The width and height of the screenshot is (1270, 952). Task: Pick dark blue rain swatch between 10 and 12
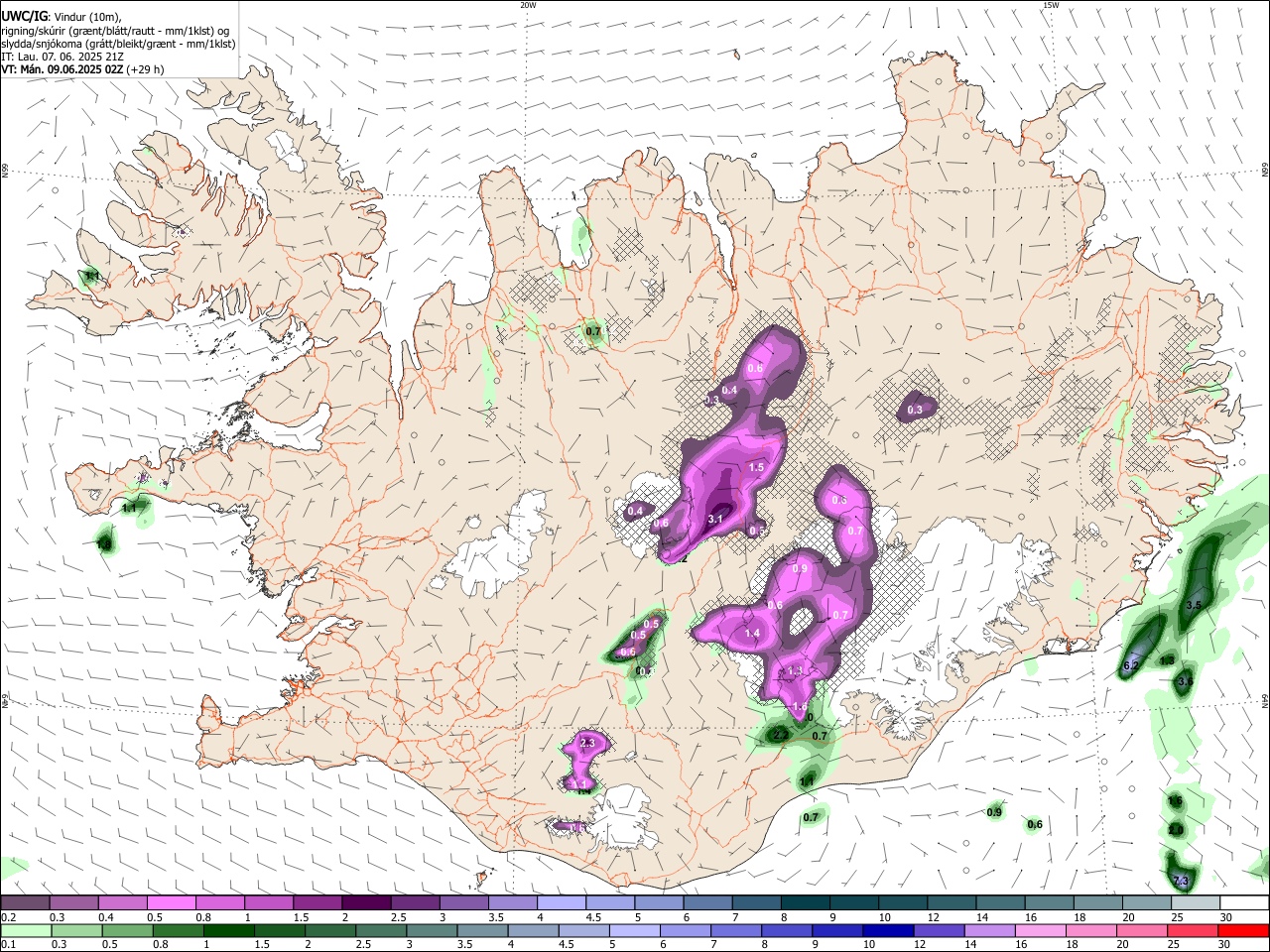(x=886, y=930)
